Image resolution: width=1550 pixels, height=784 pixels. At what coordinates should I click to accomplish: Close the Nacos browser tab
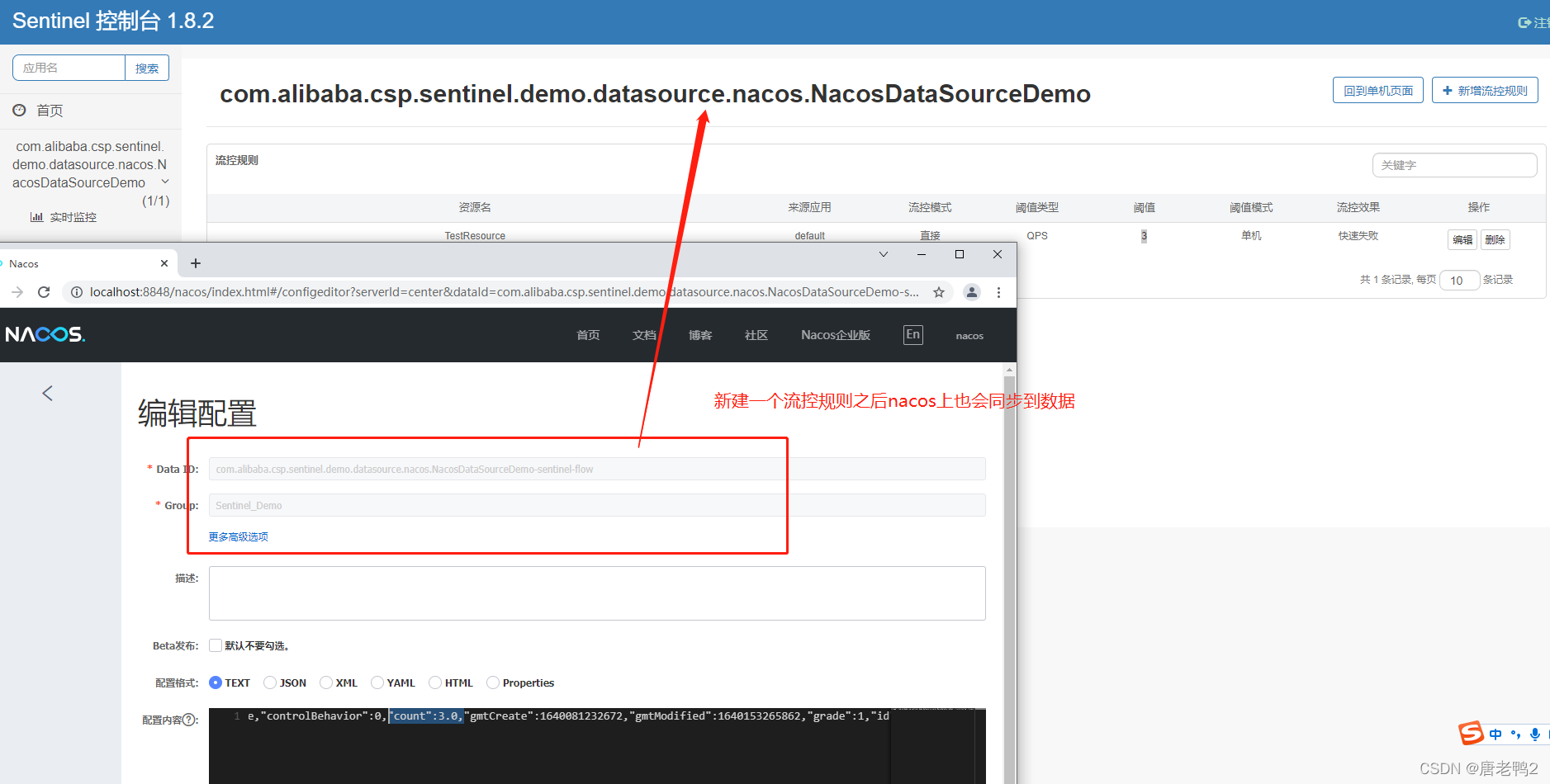point(164,263)
